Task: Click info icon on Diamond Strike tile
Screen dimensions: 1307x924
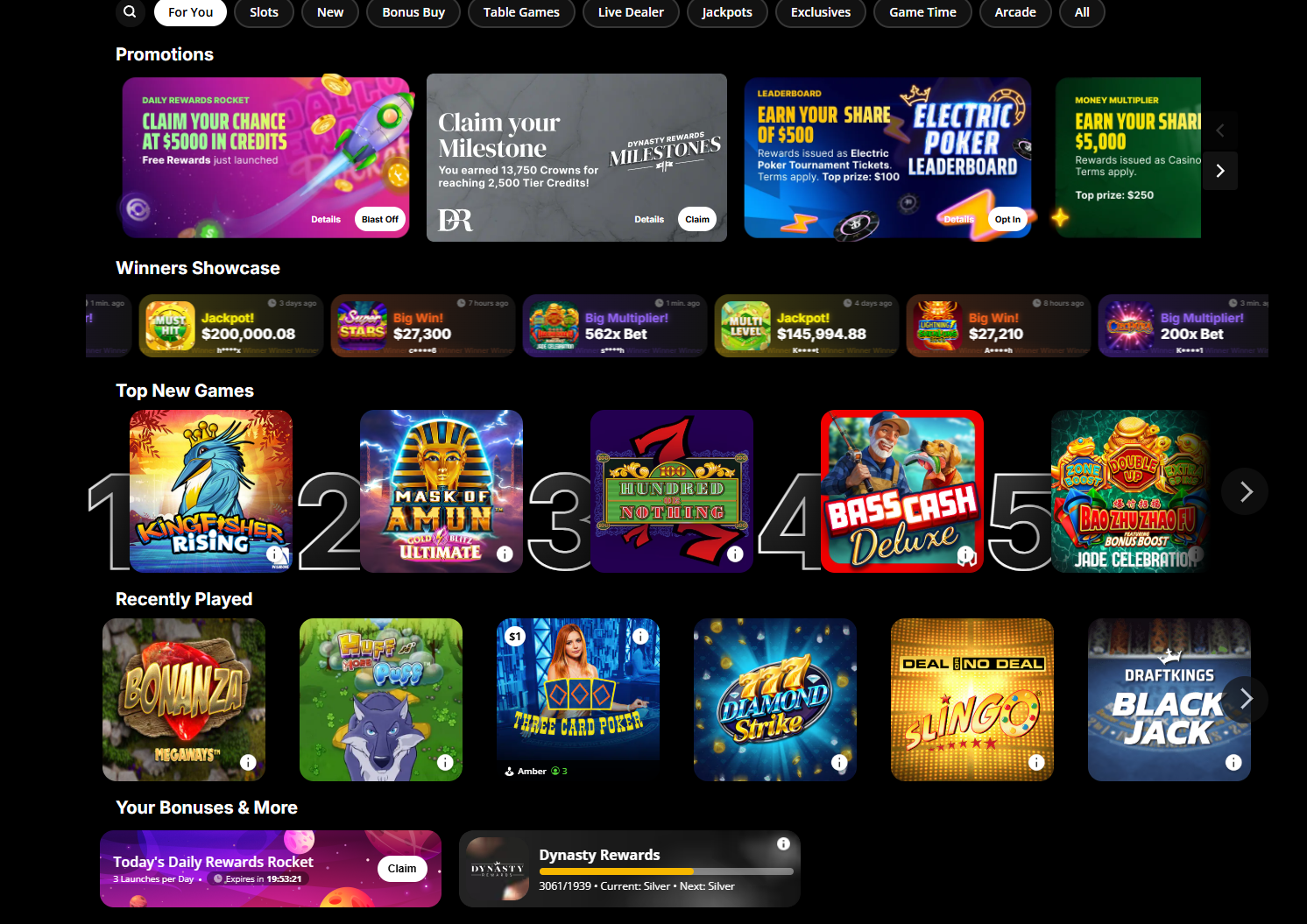Action: pyautogui.click(x=839, y=762)
